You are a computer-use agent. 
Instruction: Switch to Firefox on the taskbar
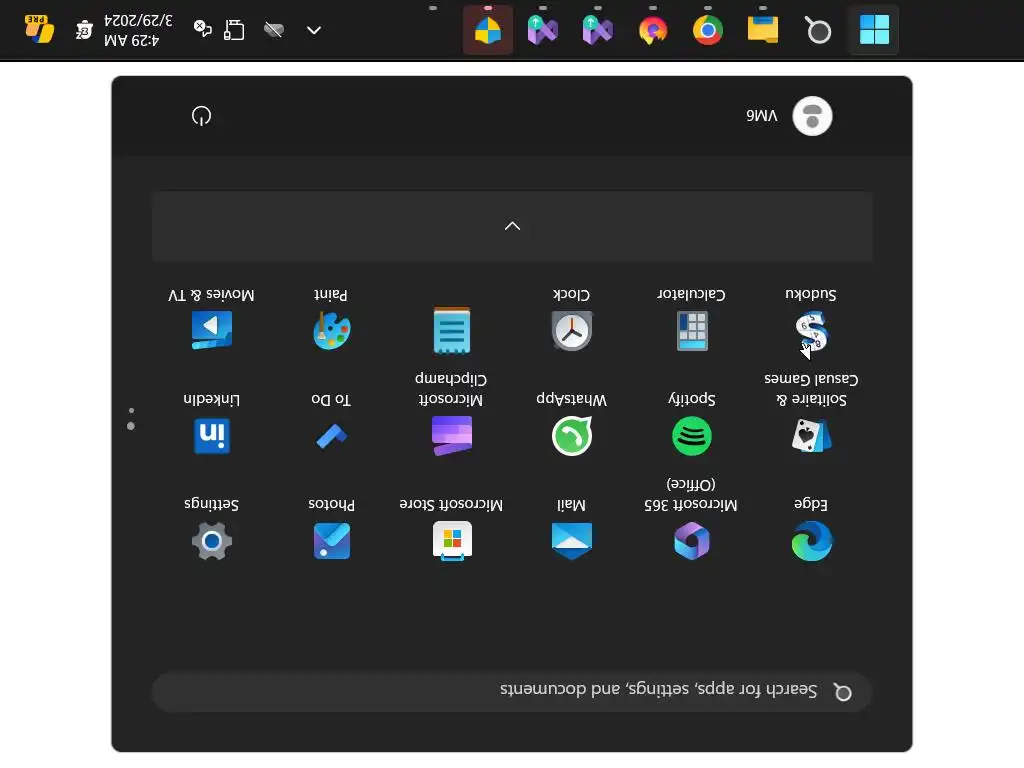[x=653, y=30]
